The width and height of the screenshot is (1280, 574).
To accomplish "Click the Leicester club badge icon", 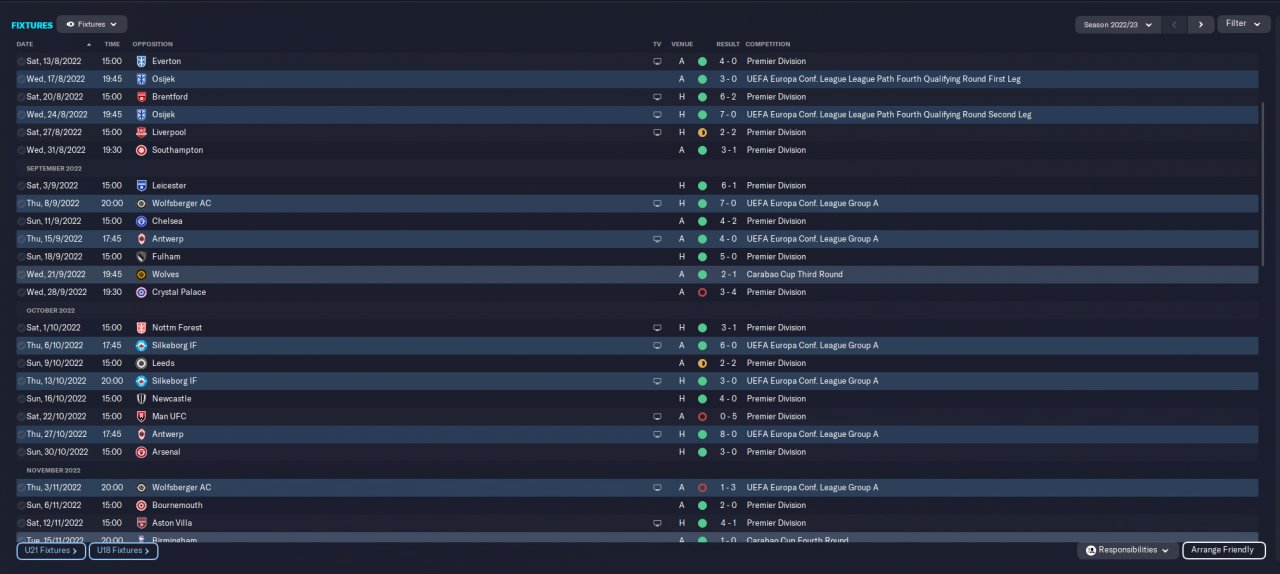I will (x=141, y=186).
